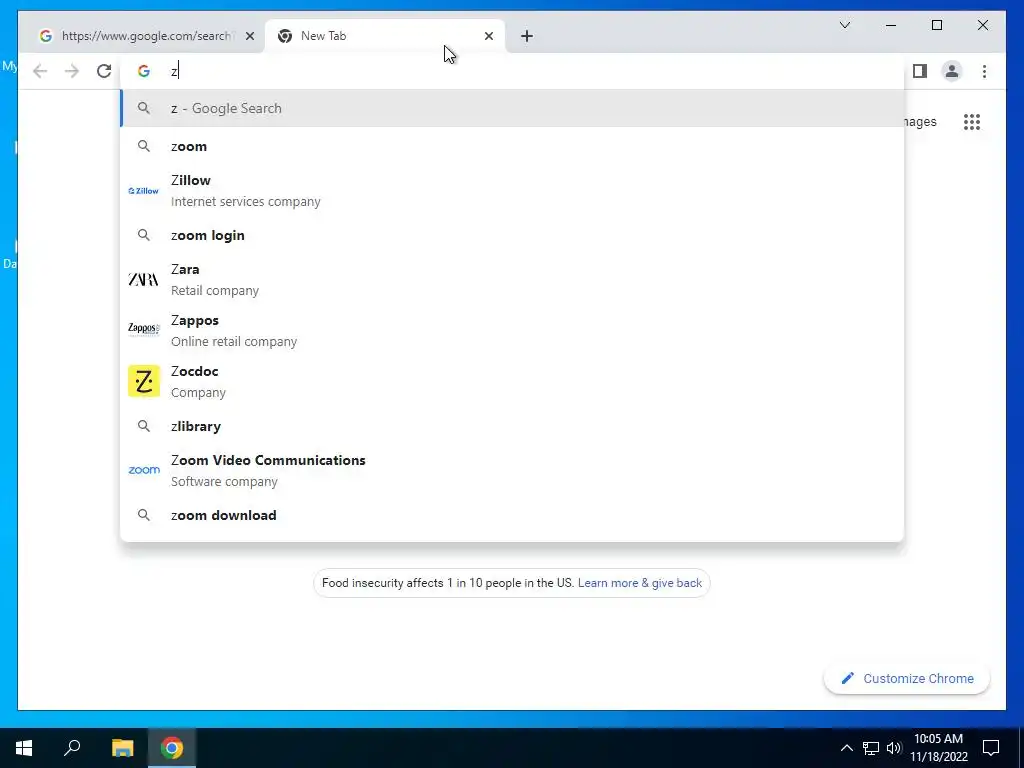Click the Customize Chrome button
1024x768 pixels.
click(x=906, y=678)
